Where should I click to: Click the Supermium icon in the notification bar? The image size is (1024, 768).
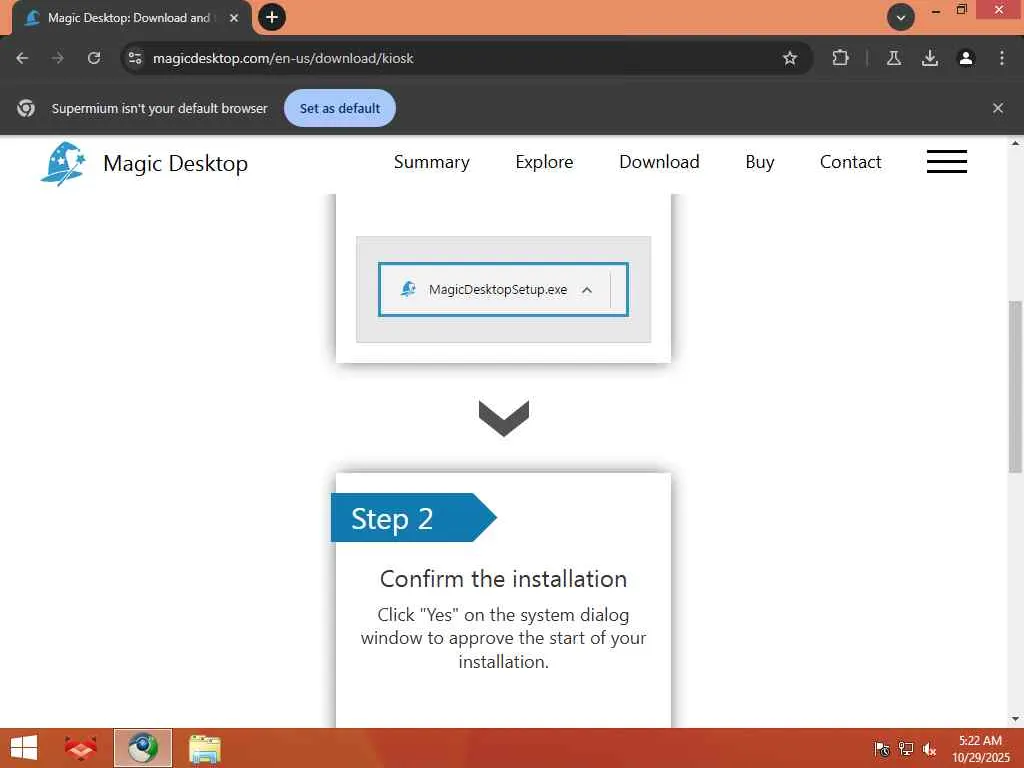coord(26,108)
